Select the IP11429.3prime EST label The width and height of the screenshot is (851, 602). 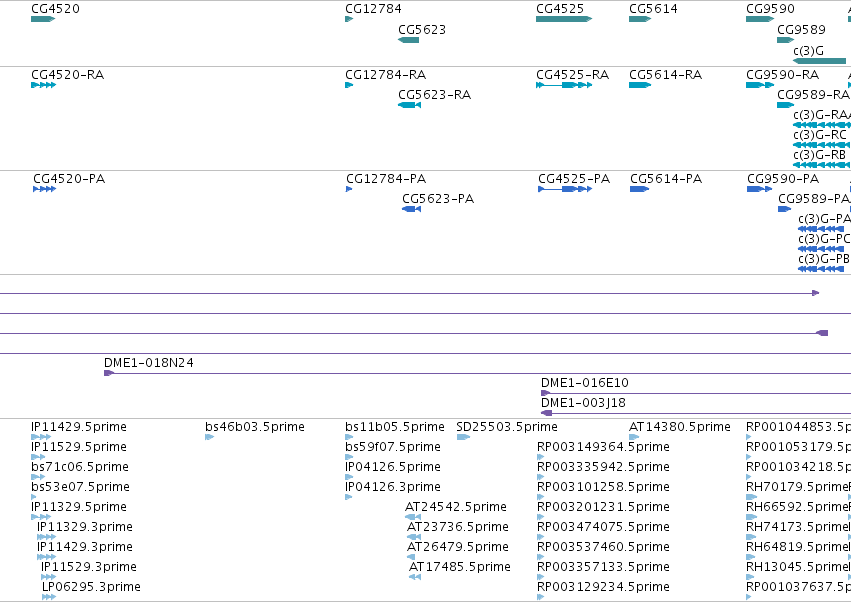(85, 547)
